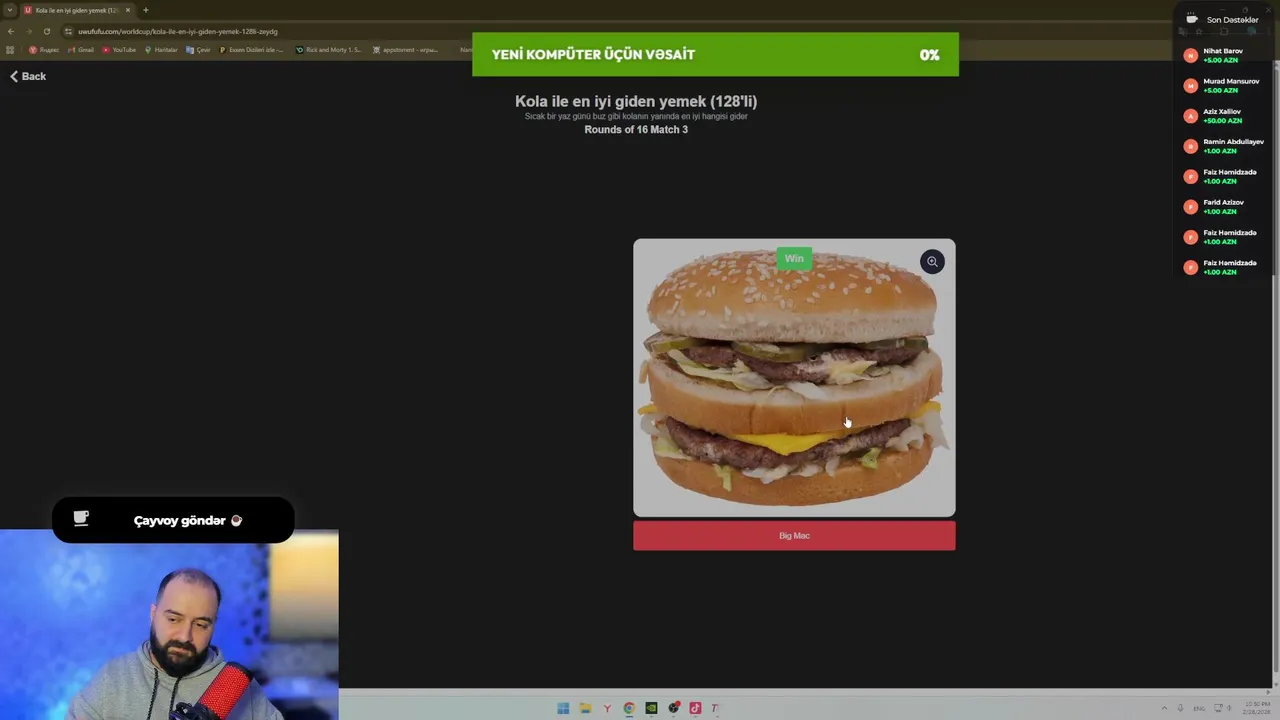
Task: Select Murad Mansurov in supporters list
Action: pos(1223,86)
